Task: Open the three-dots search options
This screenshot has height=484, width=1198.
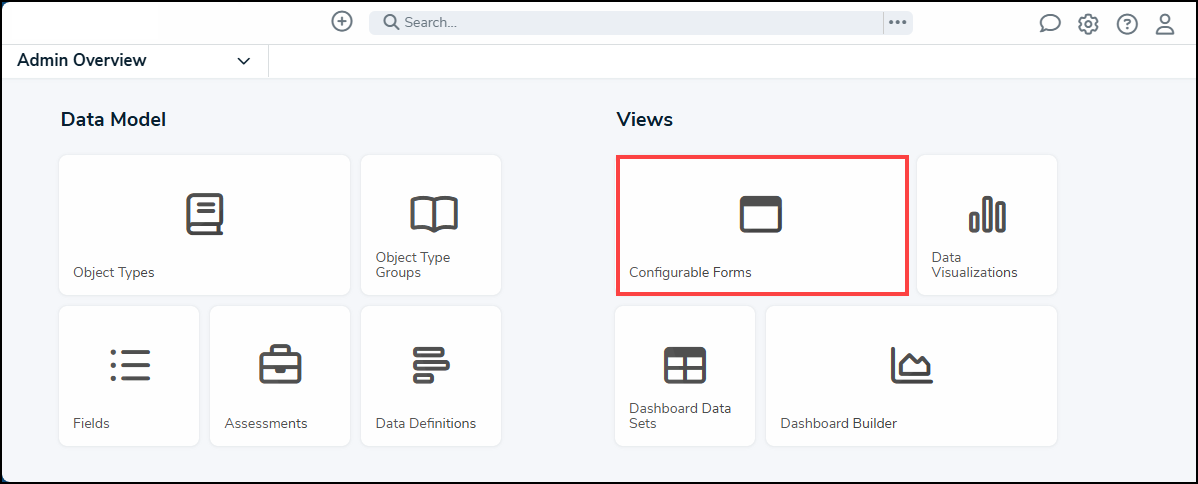Action: [x=898, y=23]
